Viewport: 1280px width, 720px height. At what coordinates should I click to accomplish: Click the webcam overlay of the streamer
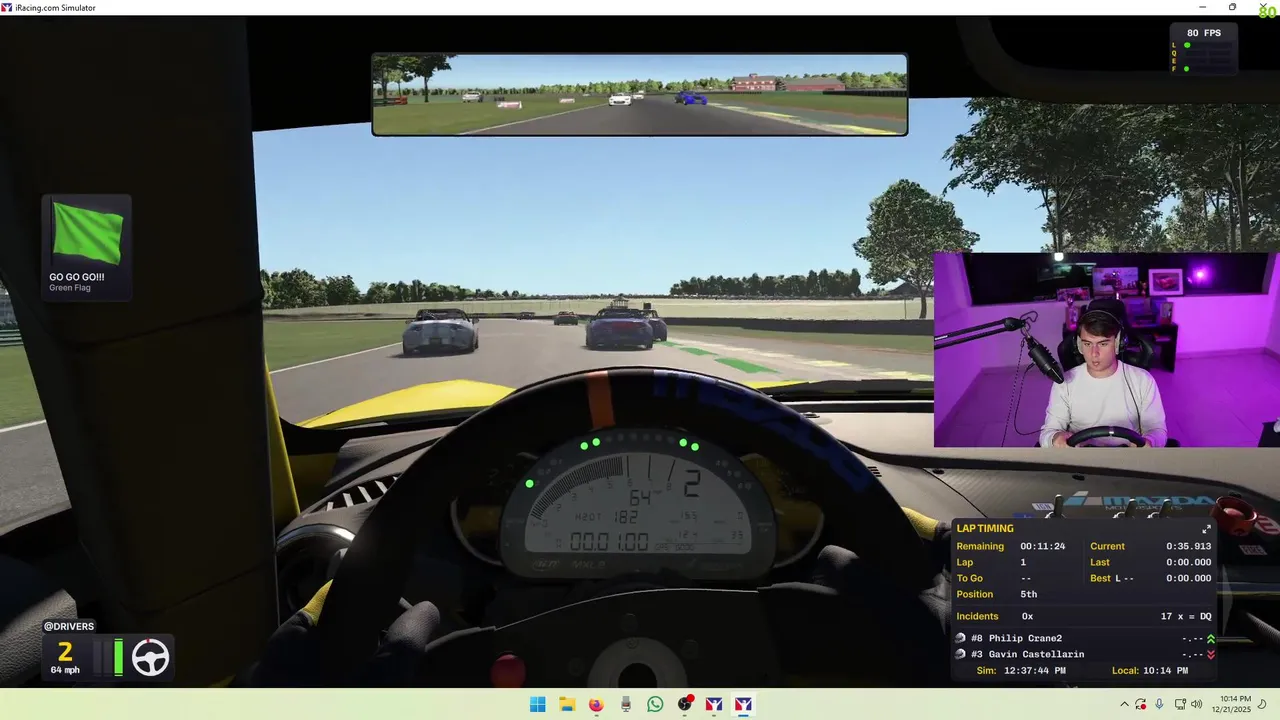pos(1107,349)
